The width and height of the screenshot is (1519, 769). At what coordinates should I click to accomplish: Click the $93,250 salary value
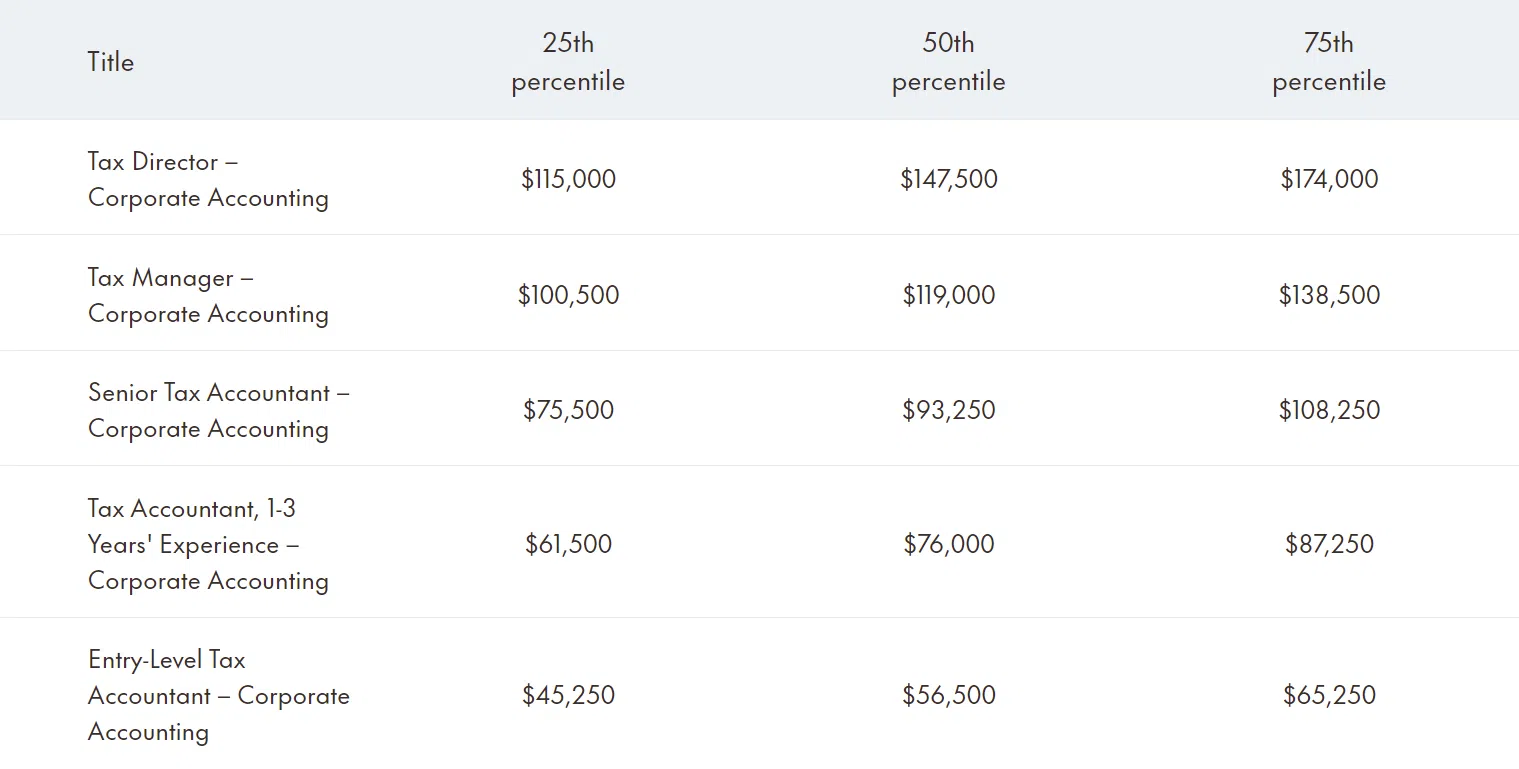(948, 411)
